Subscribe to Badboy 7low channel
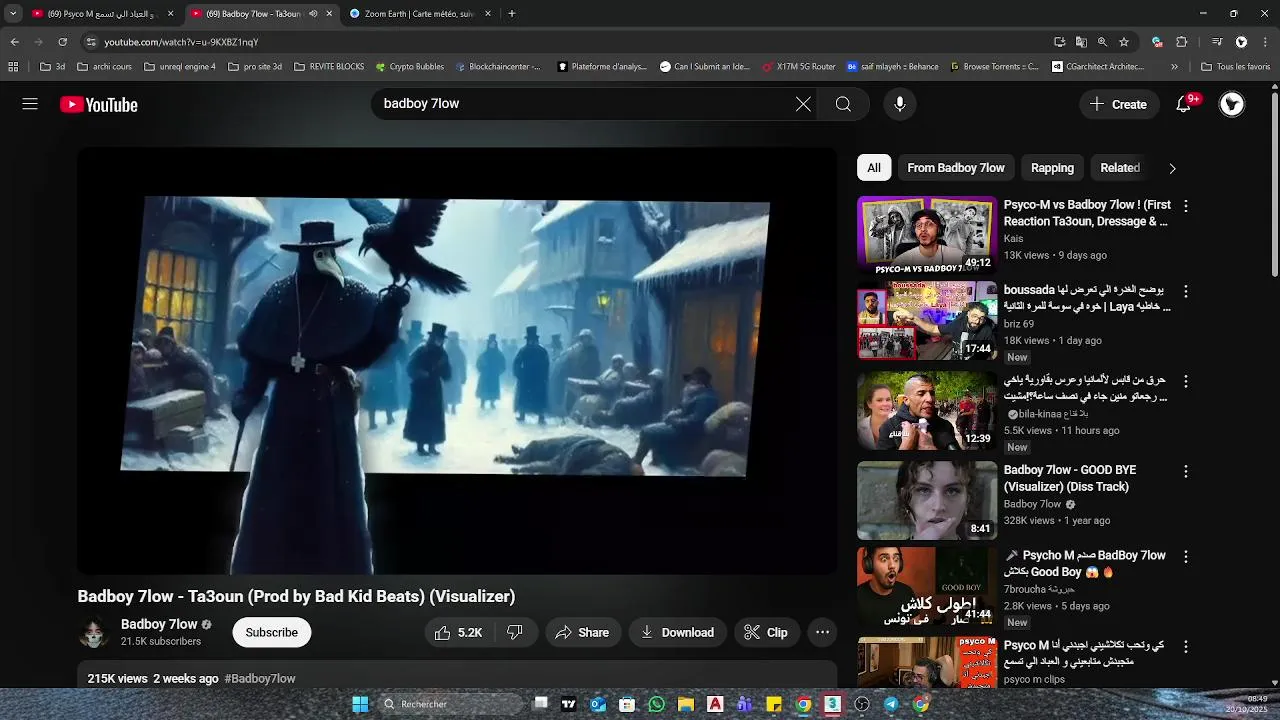Screen dimensions: 1280x720 click(272, 632)
